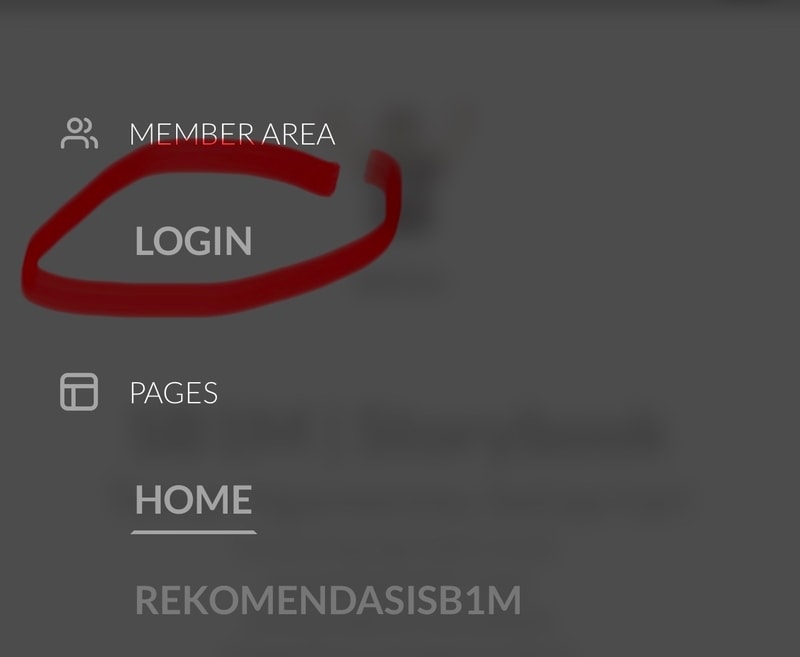The image size is (800, 657).
Task: Sign in via LOGIN under Member Area
Action: 193,241
